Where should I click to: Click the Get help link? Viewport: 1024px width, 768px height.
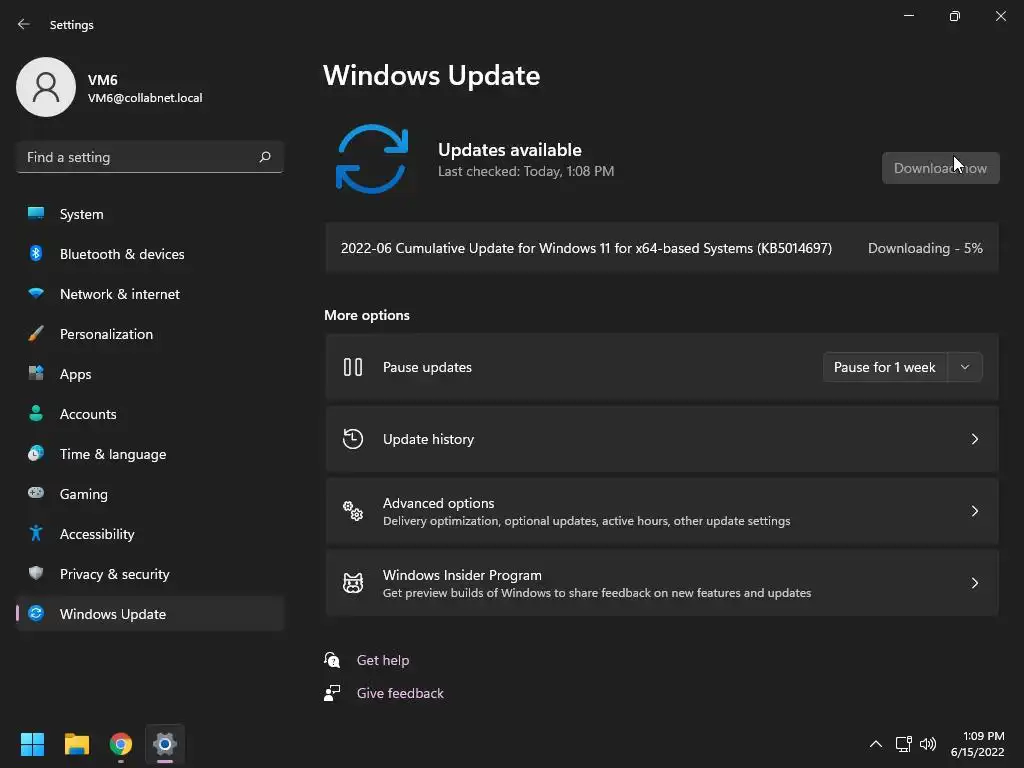383,660
